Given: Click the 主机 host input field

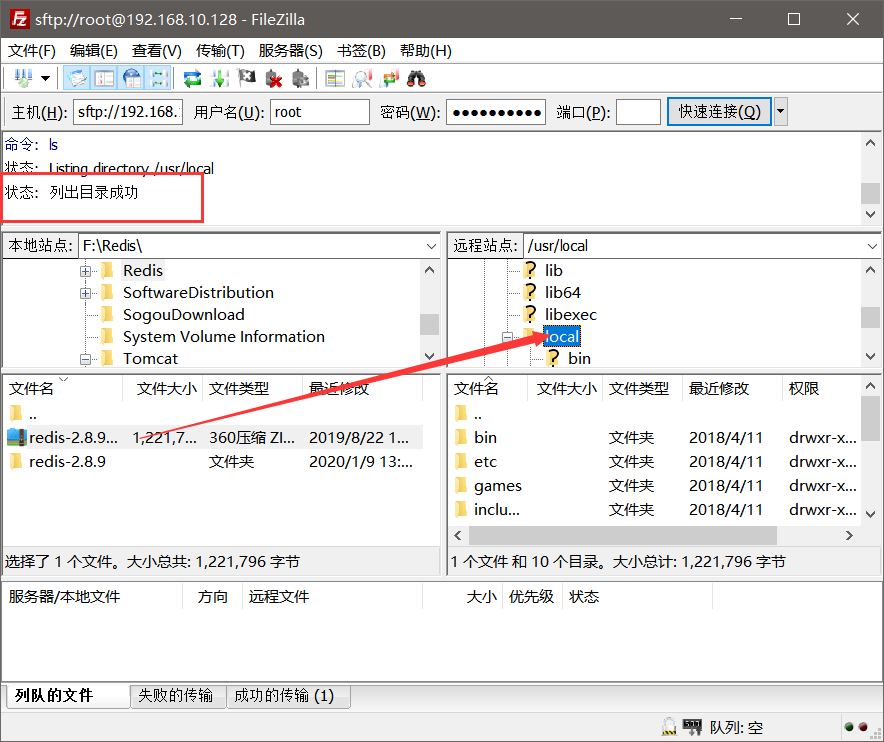Looking at the screenshot, I should pyautogui.click(x=128, y=112).
